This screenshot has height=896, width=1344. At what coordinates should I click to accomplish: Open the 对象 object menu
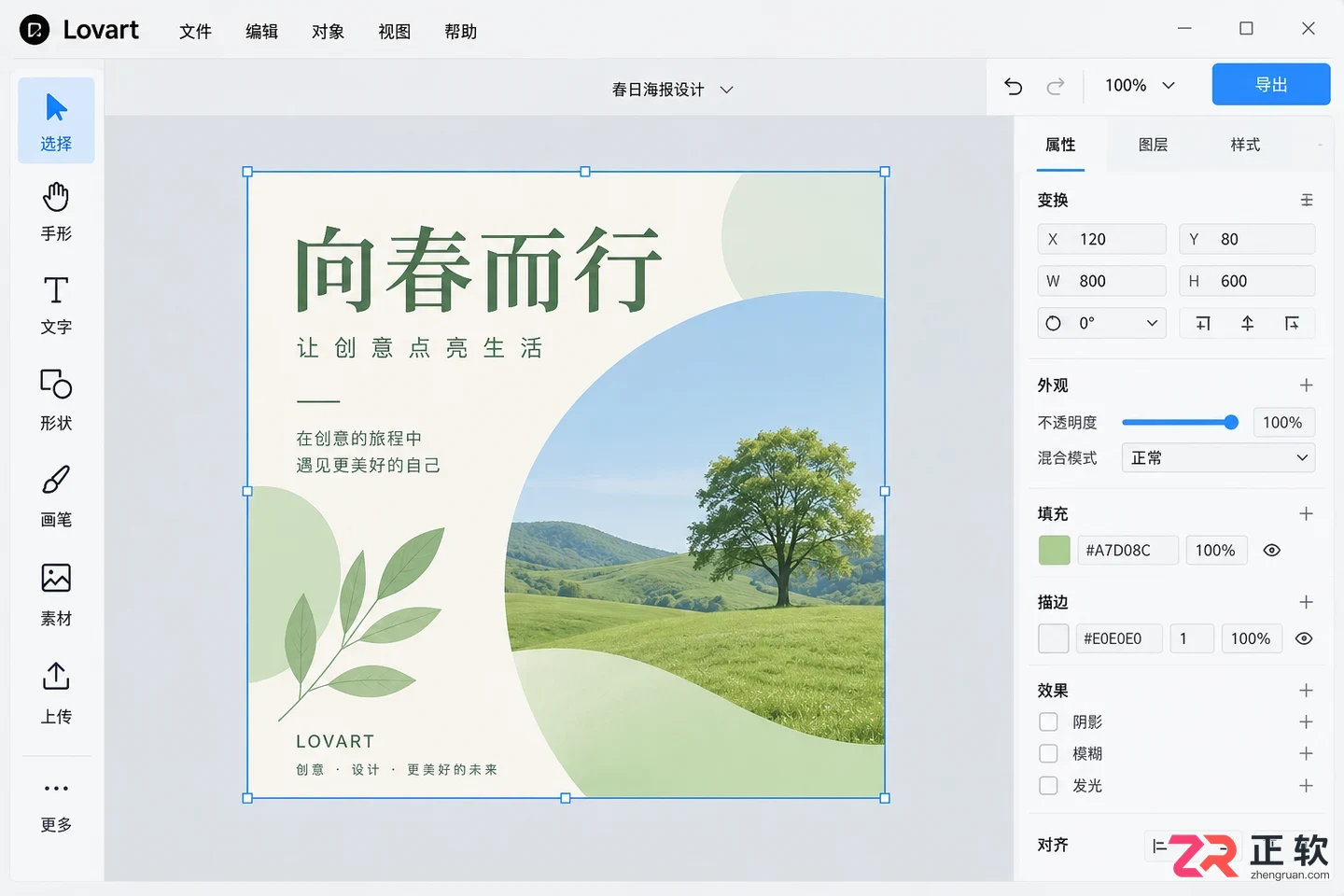328,32
